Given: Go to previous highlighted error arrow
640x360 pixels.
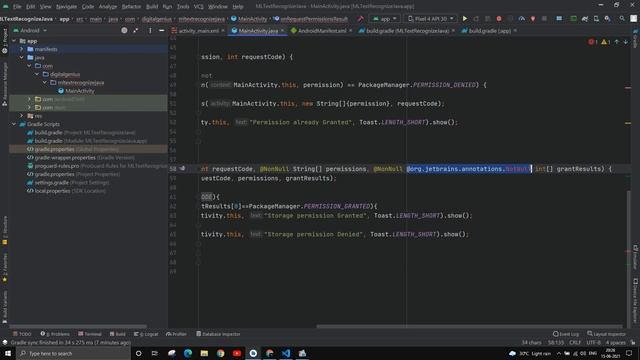Looking at the screenshot, I should click(x=617, y=42).
